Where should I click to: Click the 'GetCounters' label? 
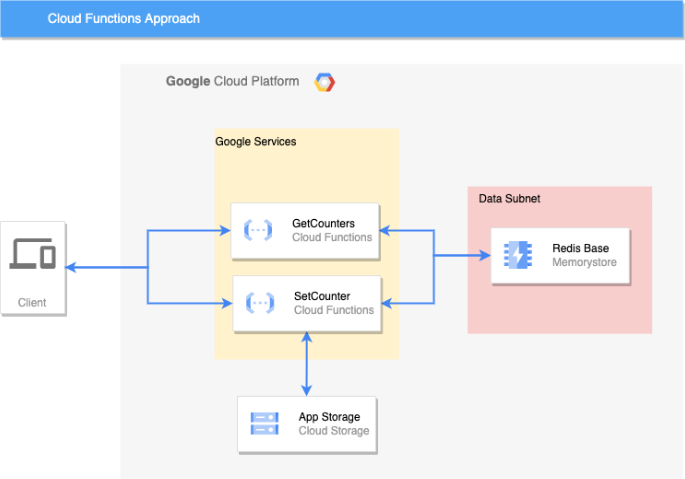323,223
